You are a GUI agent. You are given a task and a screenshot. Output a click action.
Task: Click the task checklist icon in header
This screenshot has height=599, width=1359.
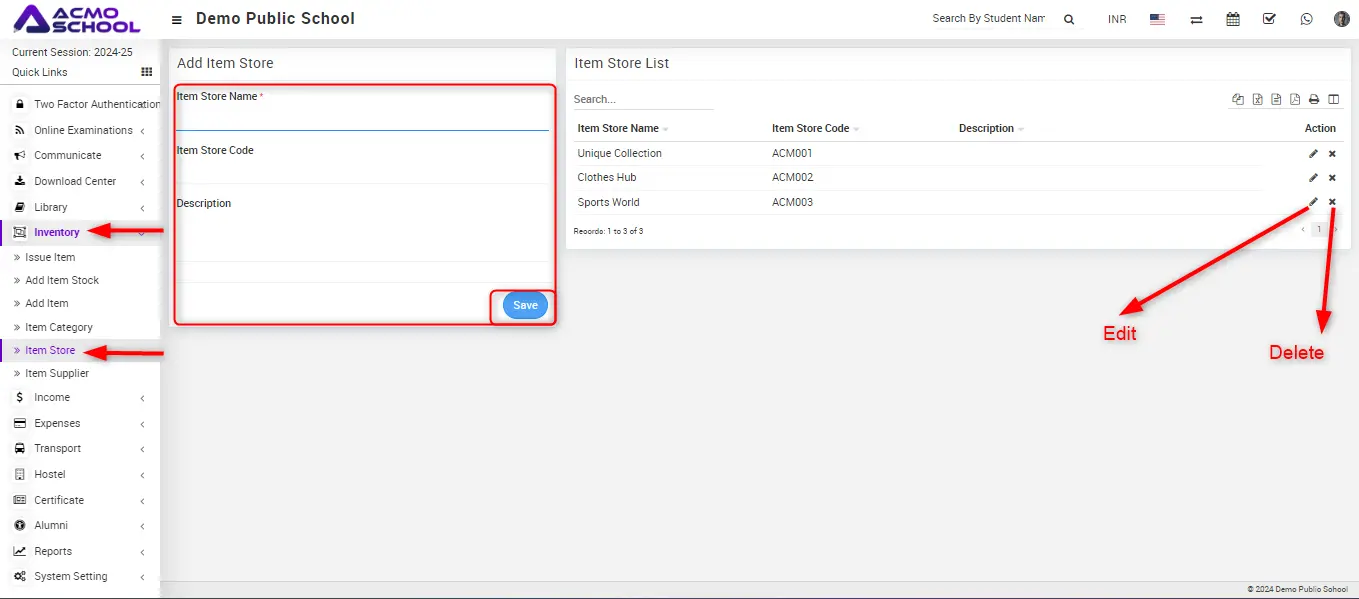(x=1269, y=19)
